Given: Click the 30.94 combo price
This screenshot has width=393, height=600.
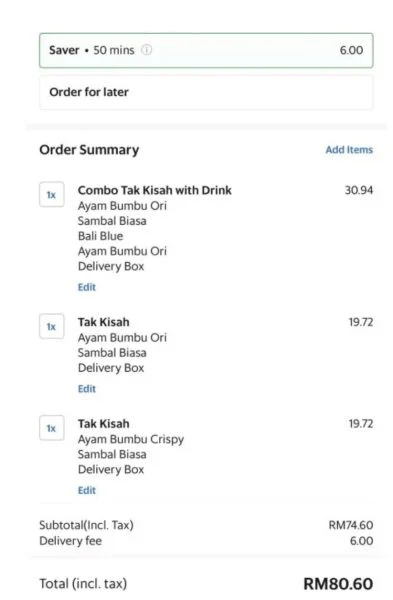Looking at the screenshot, I should click(x=359, y=190).
